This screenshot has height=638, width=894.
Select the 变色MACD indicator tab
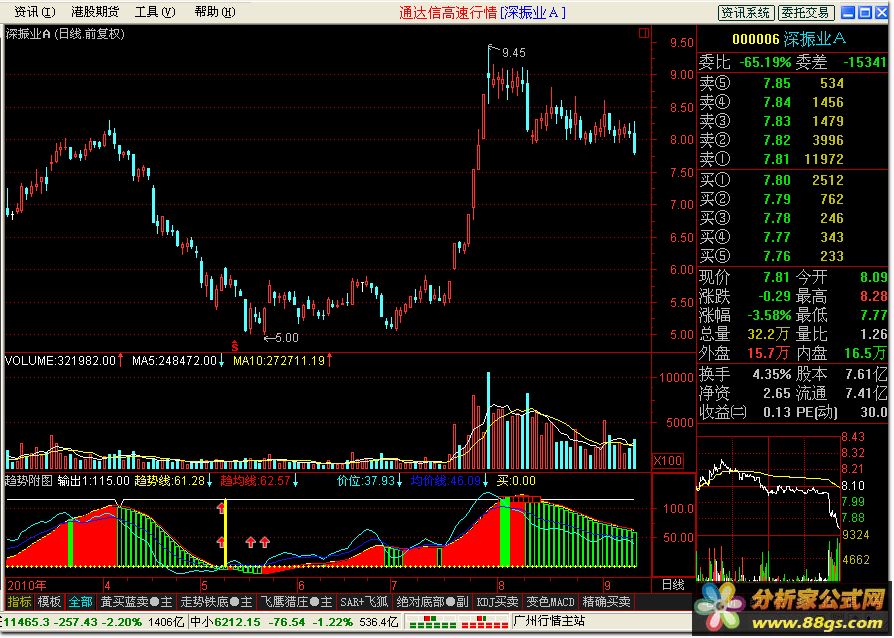coord(550,602)
